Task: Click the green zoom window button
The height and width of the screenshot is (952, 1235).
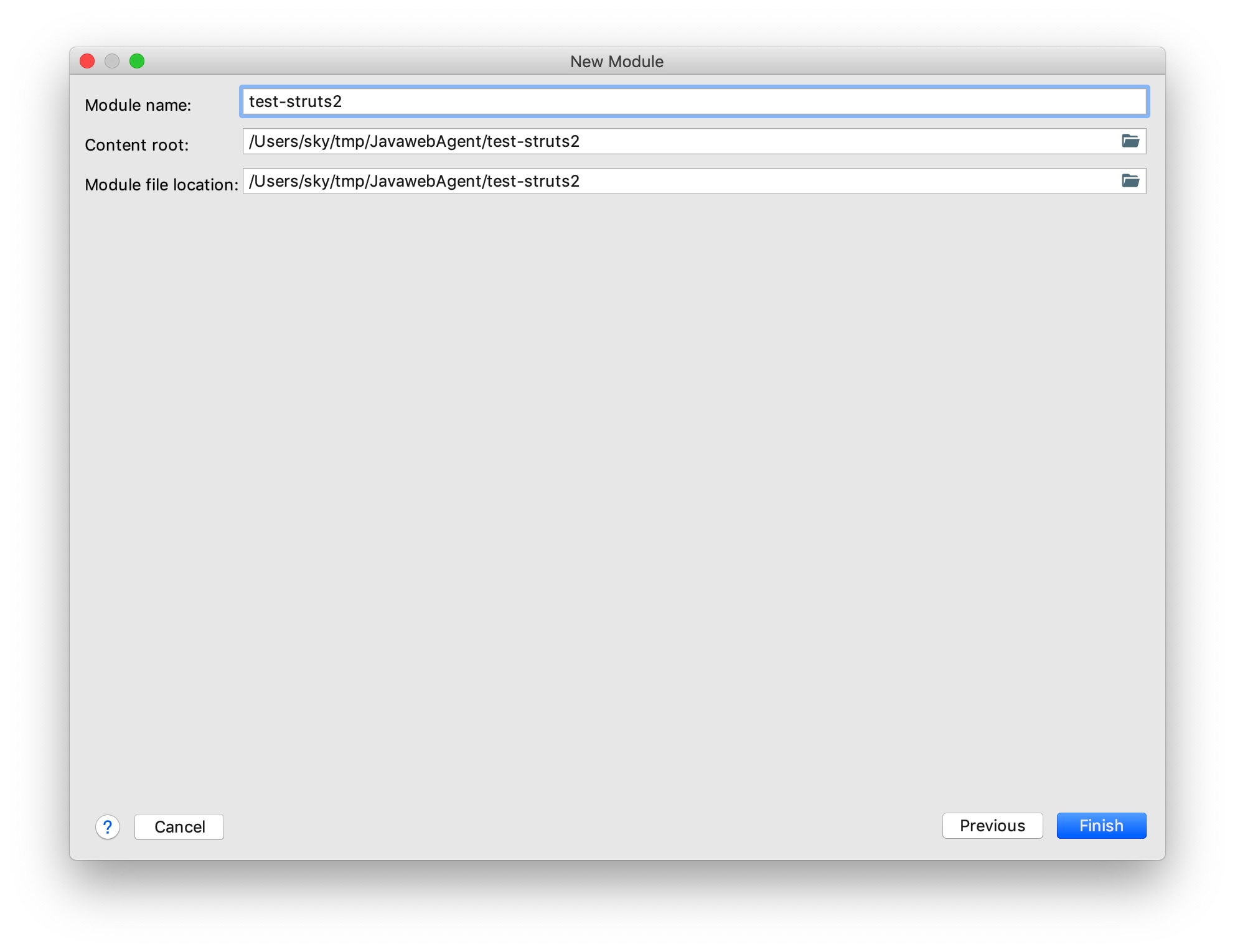Action: pyautogui.click(x=137, y=61)
